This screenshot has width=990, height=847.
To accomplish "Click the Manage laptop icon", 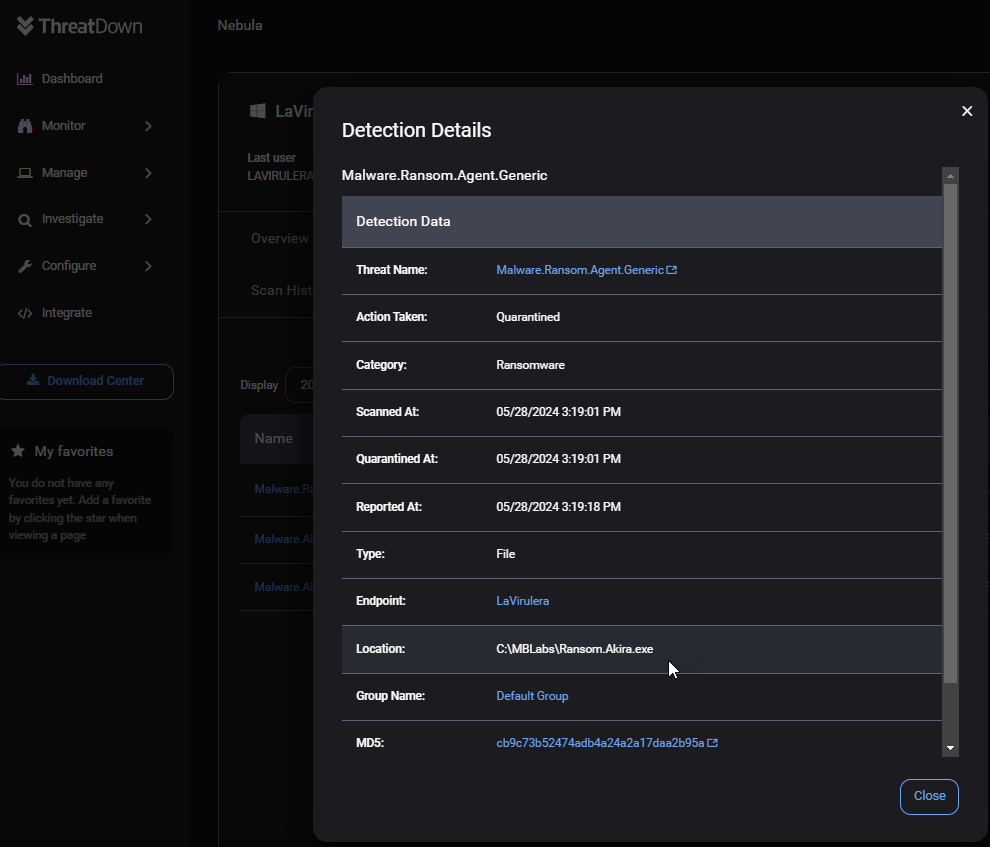I will tap(25, 173).
